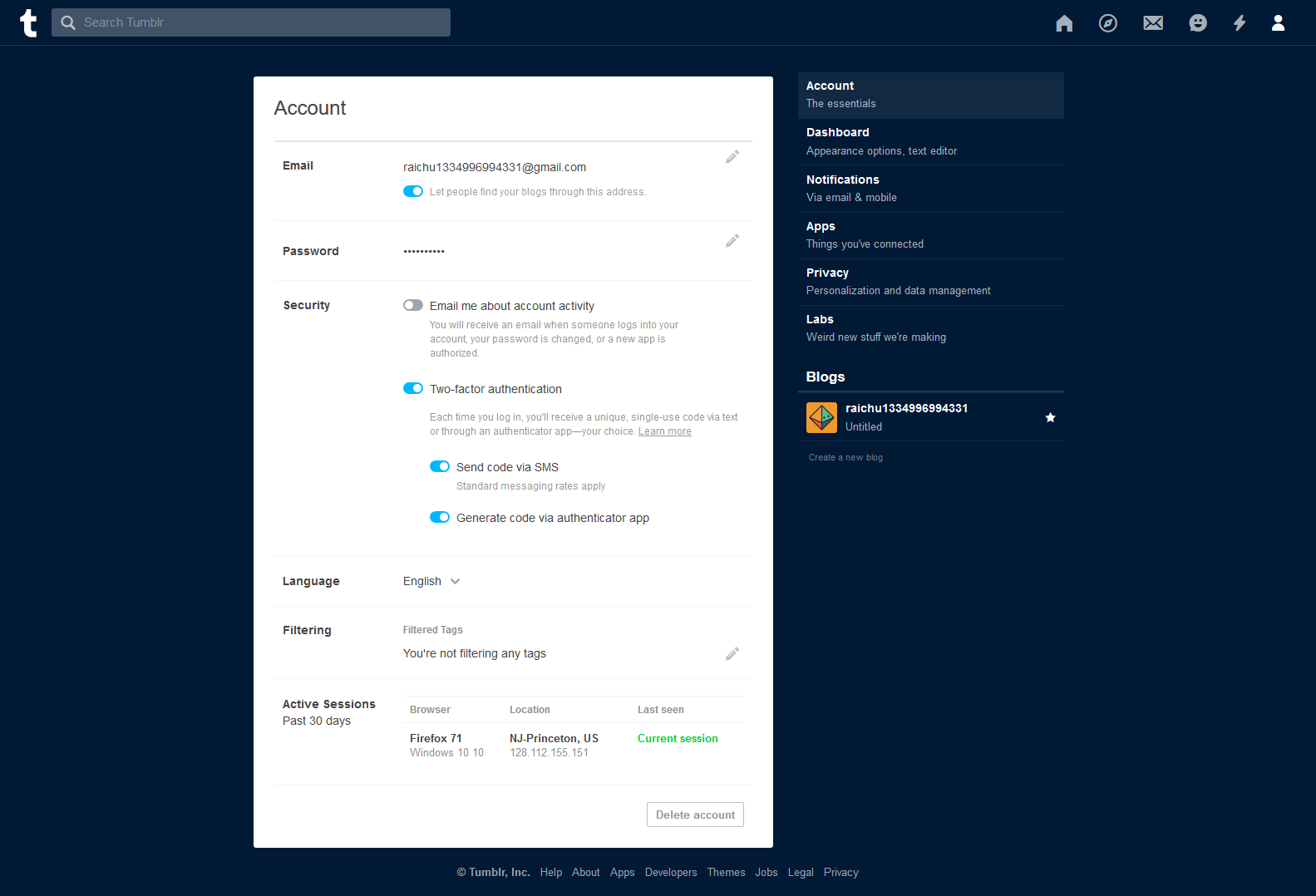Select the Privacy settings tab

pos(931,282)
